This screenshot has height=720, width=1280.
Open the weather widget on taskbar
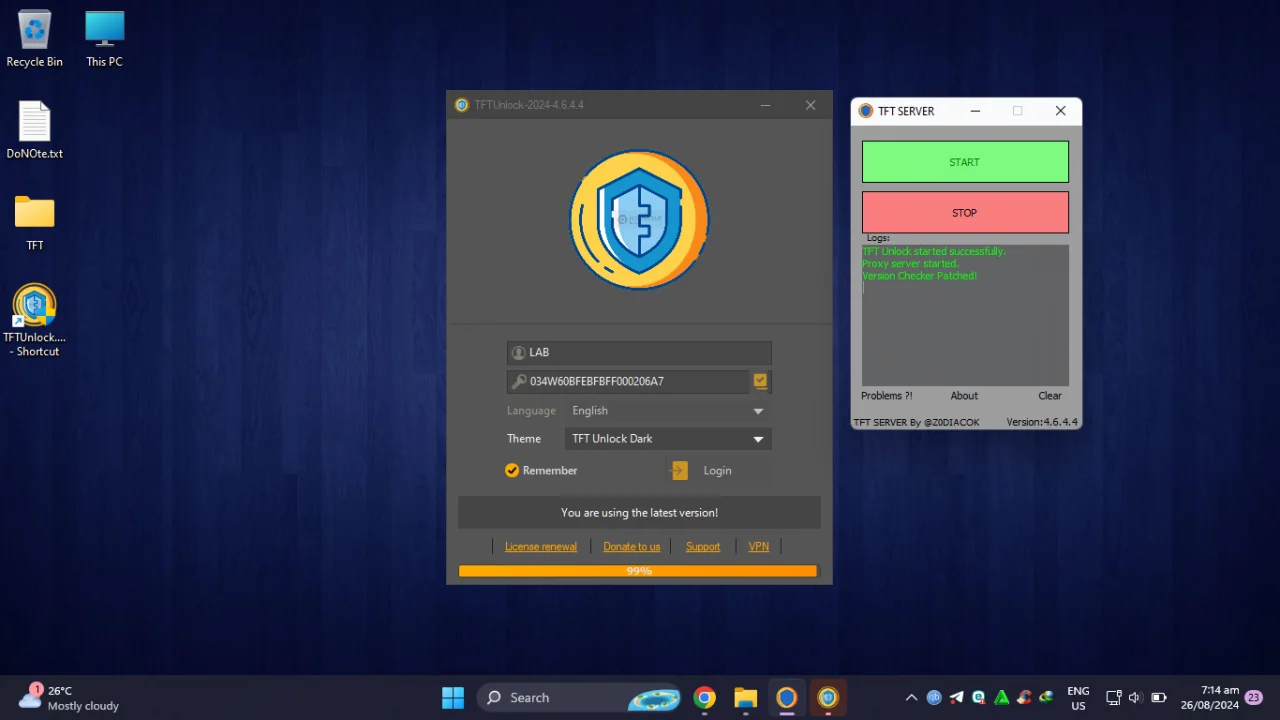[x=70, y=697]
